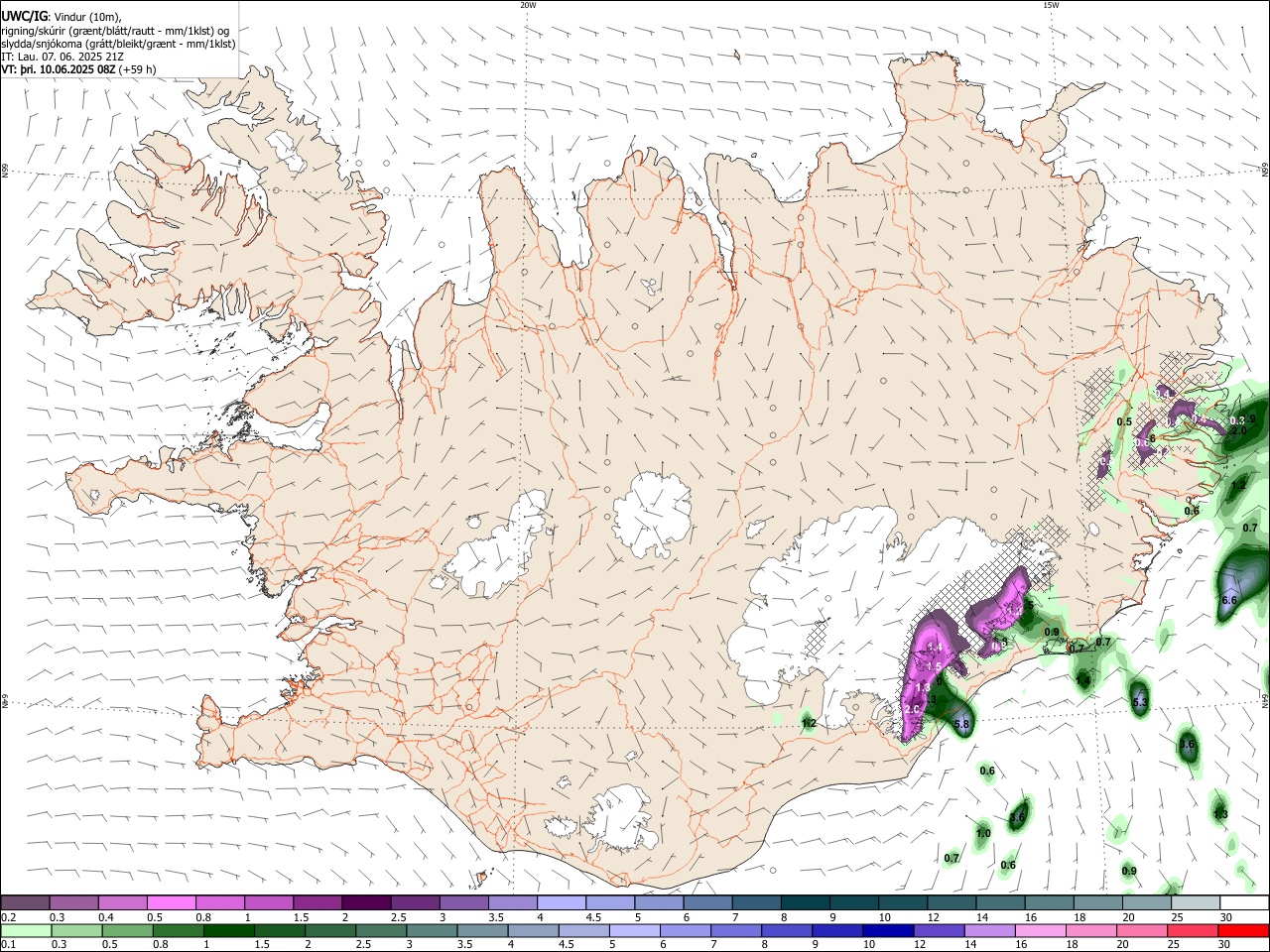Pick top legend swatch between 0.2 and 0.3

(25, 902)
